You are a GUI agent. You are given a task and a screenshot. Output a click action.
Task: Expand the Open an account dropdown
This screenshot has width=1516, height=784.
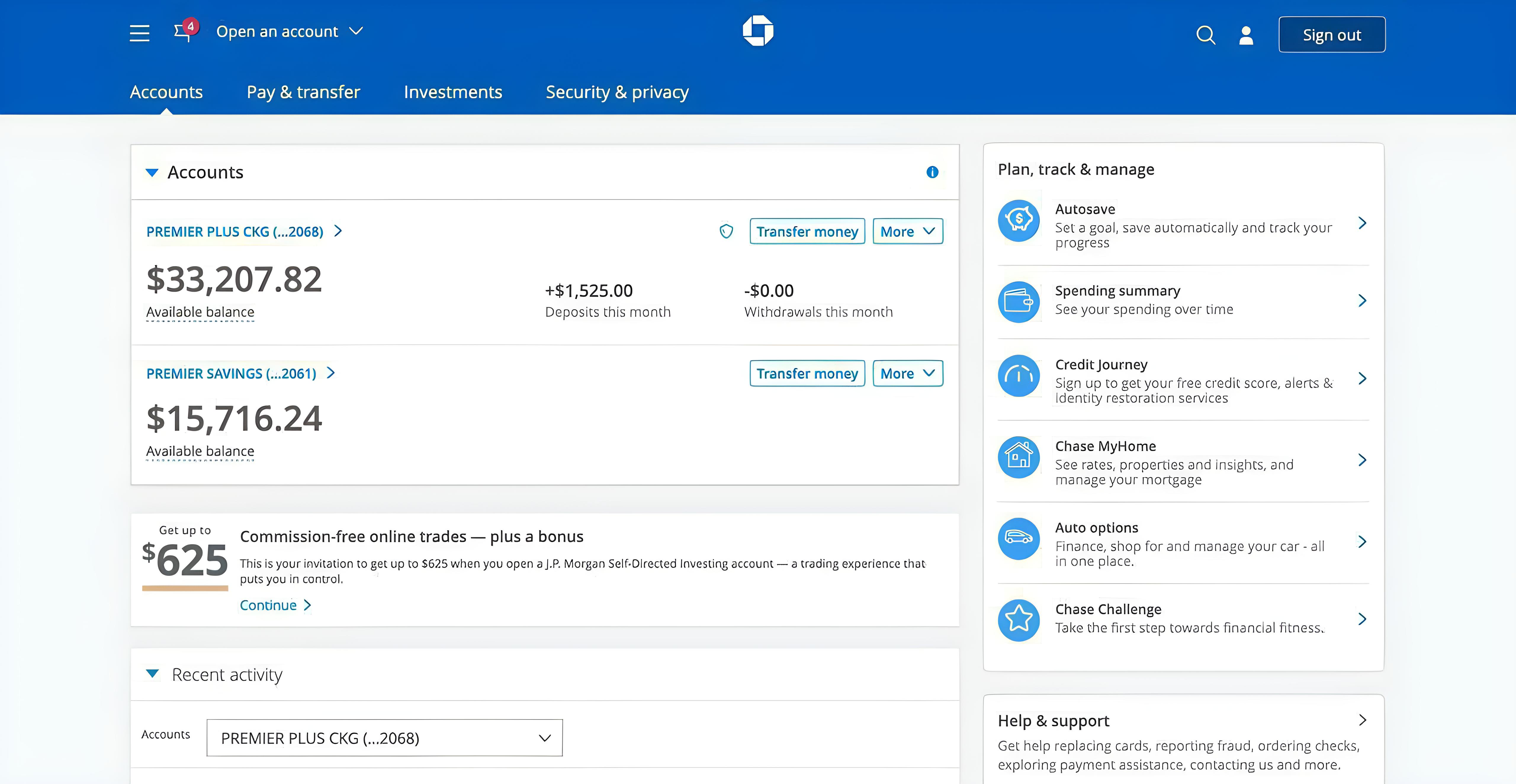coord(356,30)
